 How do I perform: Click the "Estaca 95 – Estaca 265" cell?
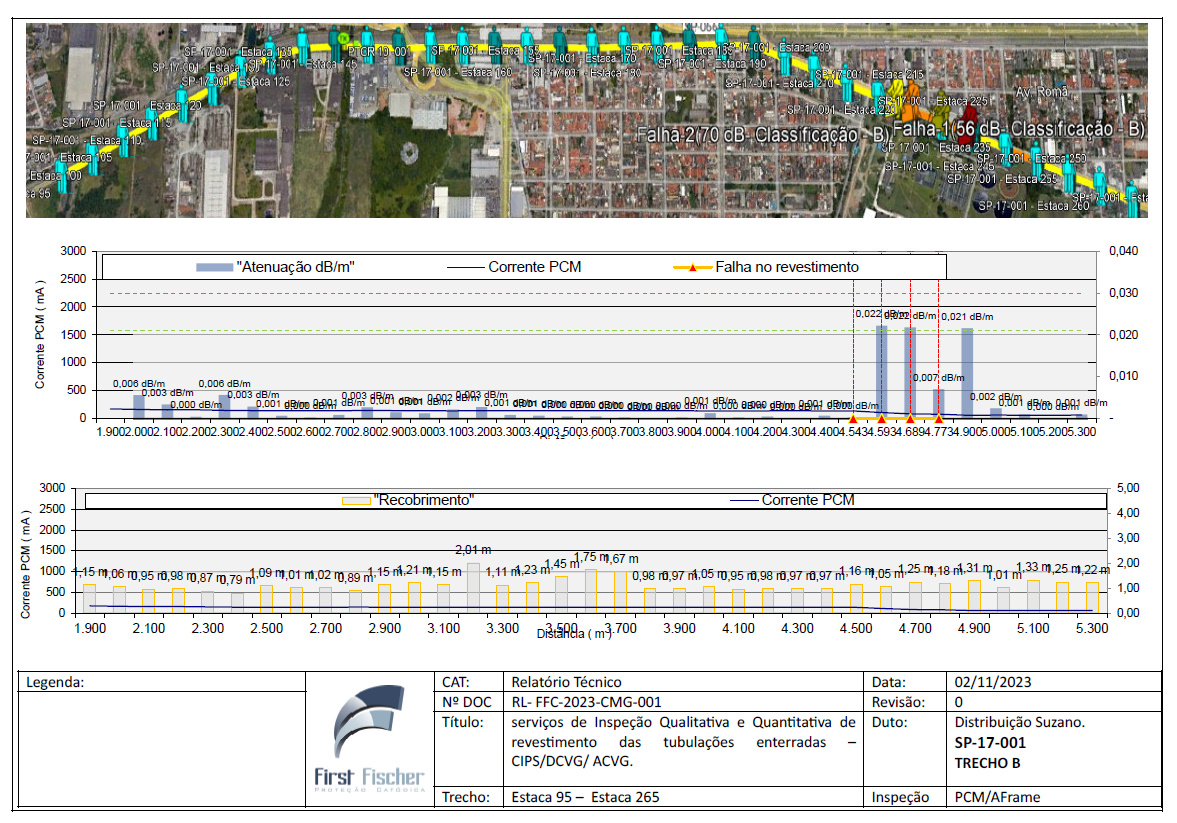pos(584,797)
